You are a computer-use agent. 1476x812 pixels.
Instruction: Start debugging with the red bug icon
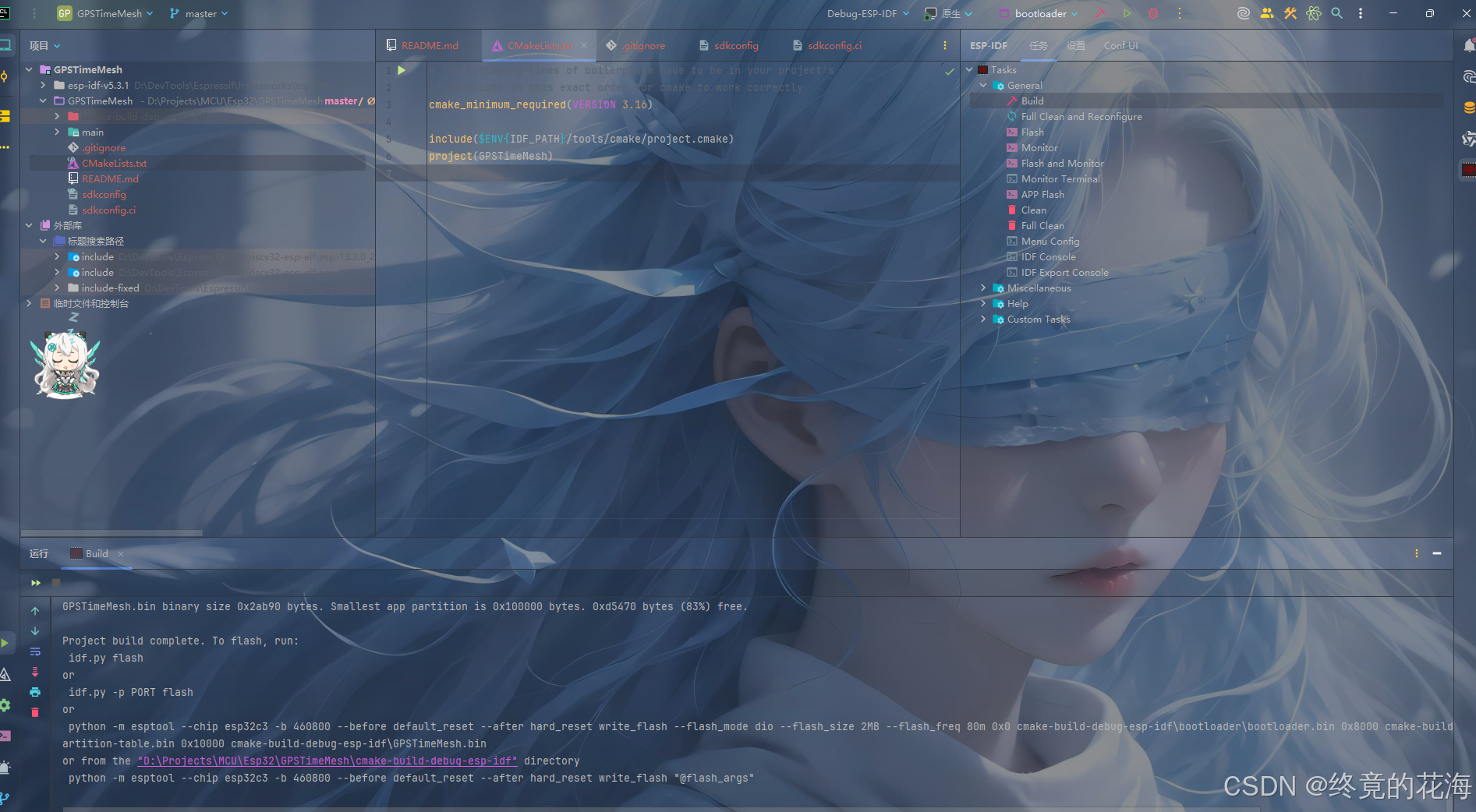tap(1153, 13)
